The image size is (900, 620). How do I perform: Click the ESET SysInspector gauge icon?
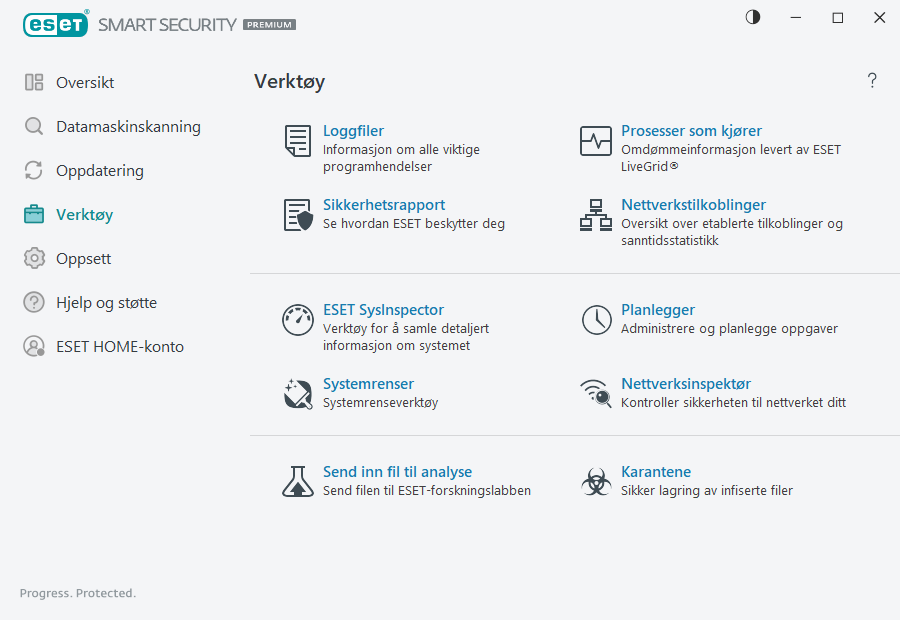point(297,320)
